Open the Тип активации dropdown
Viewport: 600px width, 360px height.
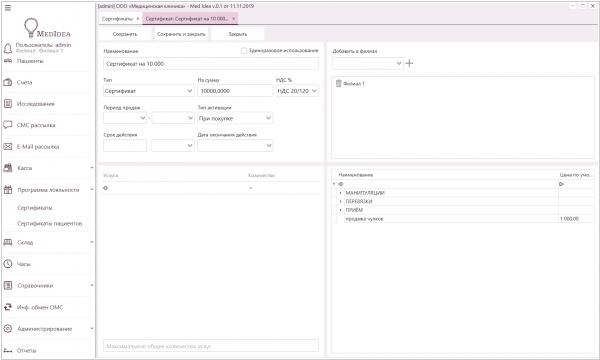coord(235,118)
